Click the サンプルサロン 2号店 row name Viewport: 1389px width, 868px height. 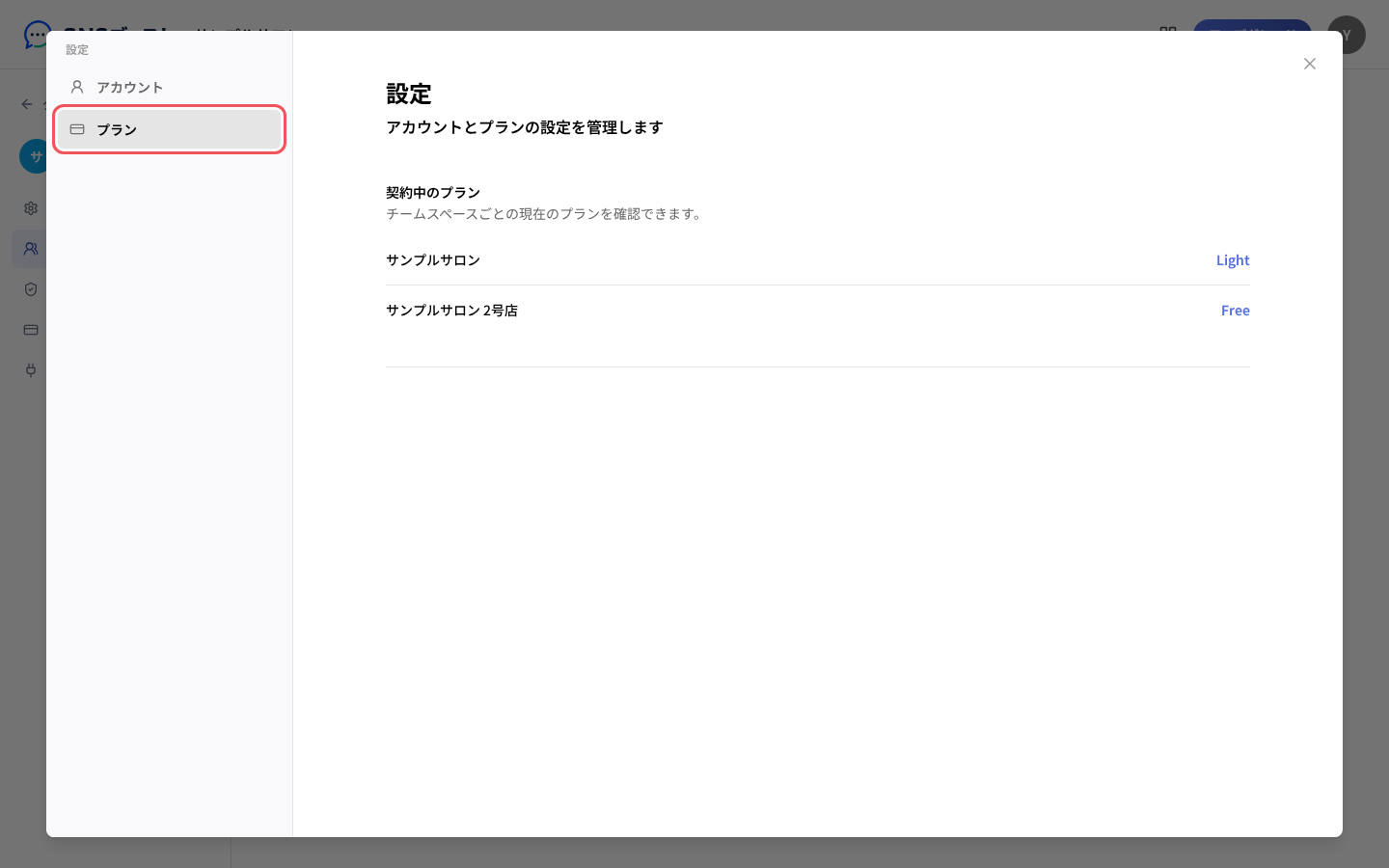pyautogui.click(x=451, y=311)
